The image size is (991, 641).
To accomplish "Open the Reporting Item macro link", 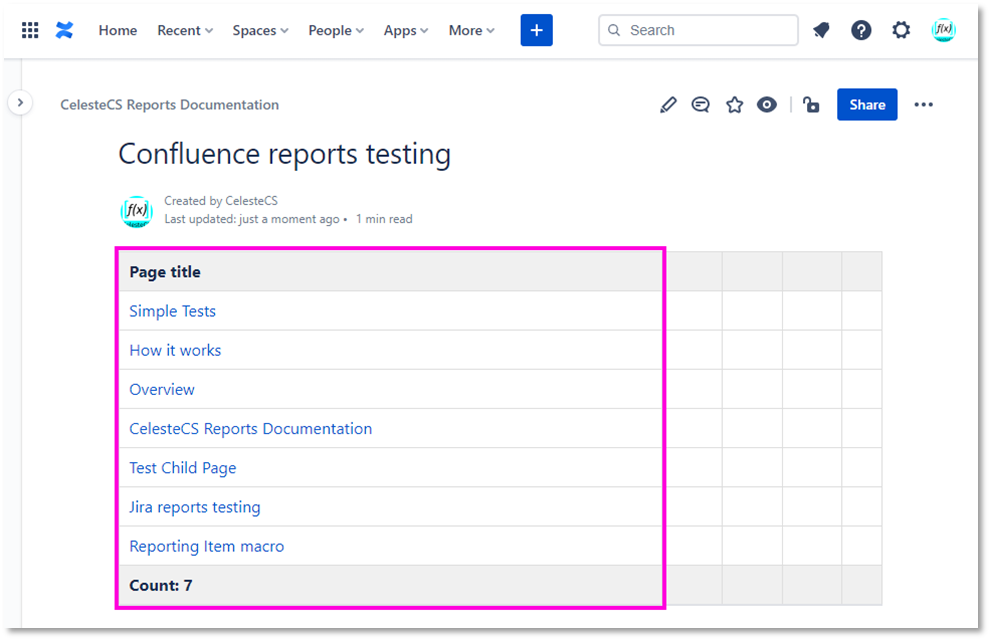I will (207, 546).
